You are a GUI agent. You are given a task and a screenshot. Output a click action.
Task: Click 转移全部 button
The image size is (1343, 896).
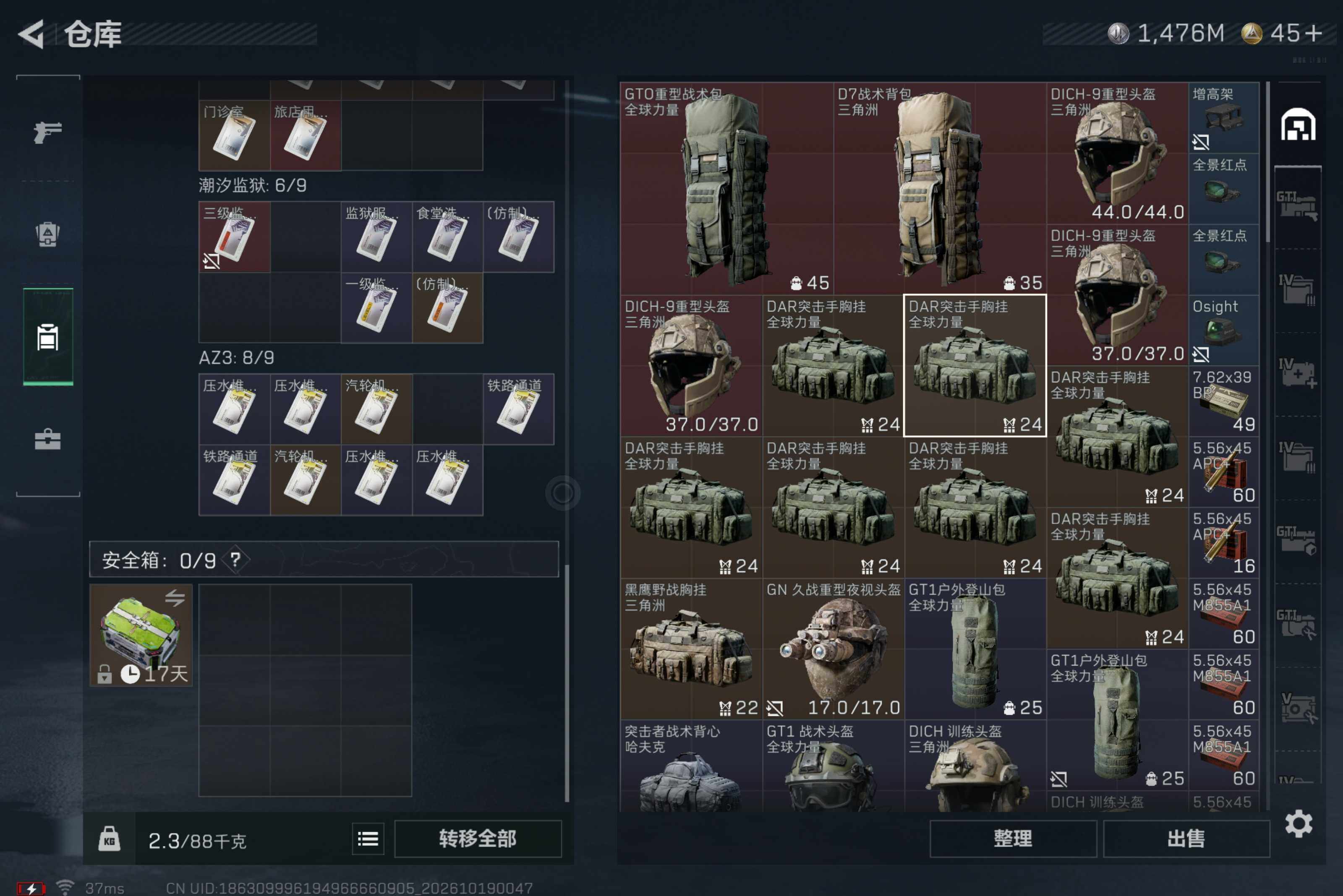[x=478, y=839]
